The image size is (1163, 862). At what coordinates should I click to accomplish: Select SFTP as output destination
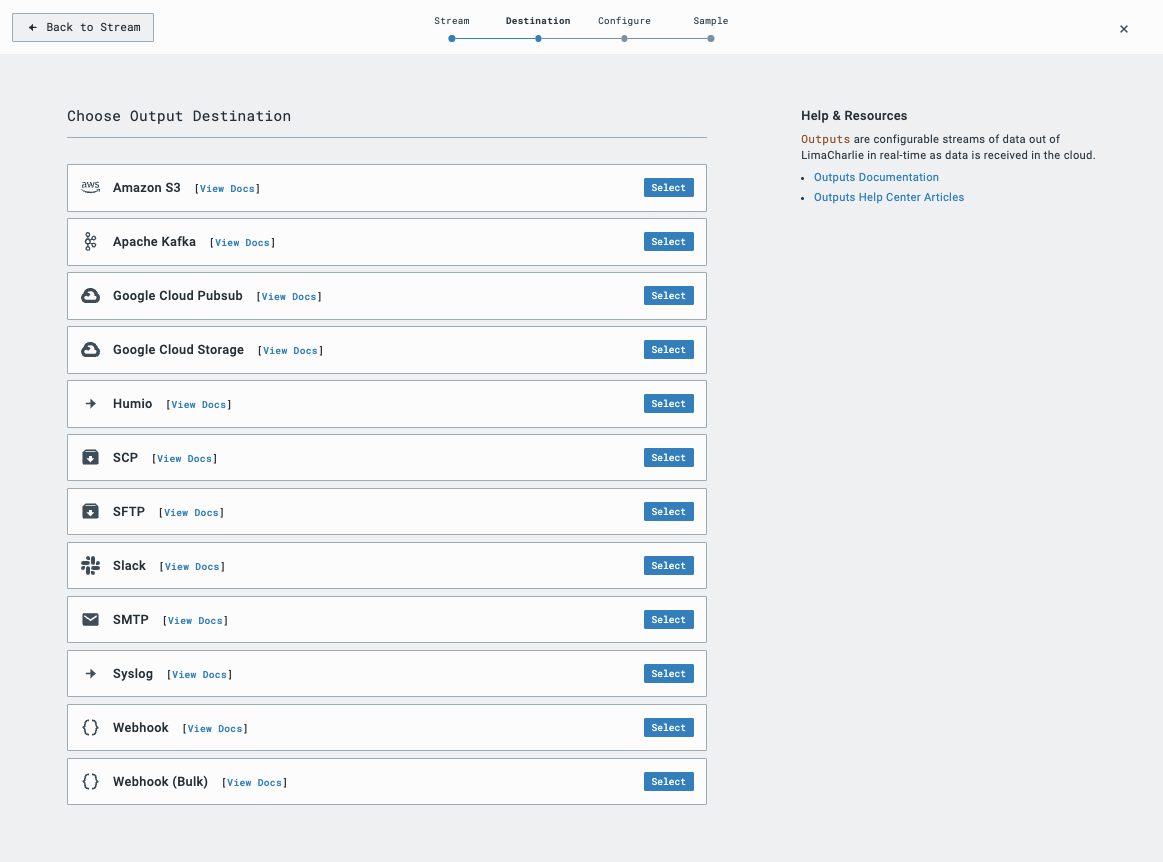click(668, 512)
